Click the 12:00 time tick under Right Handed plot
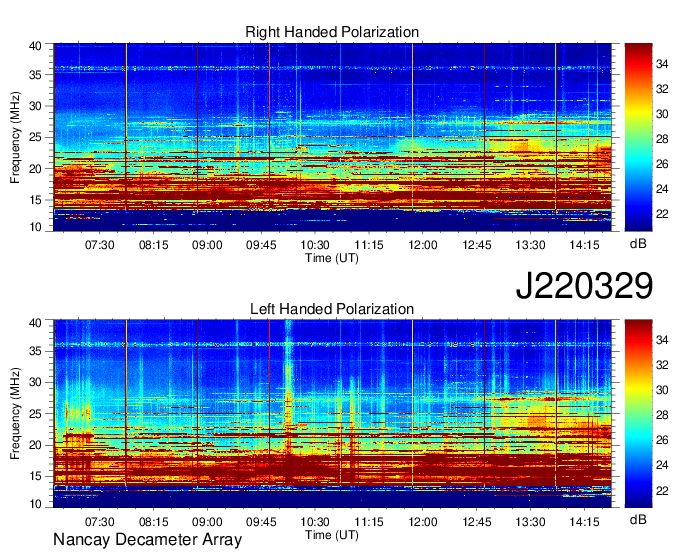Viewport: 680px width, 552px height. coord(423,245)
